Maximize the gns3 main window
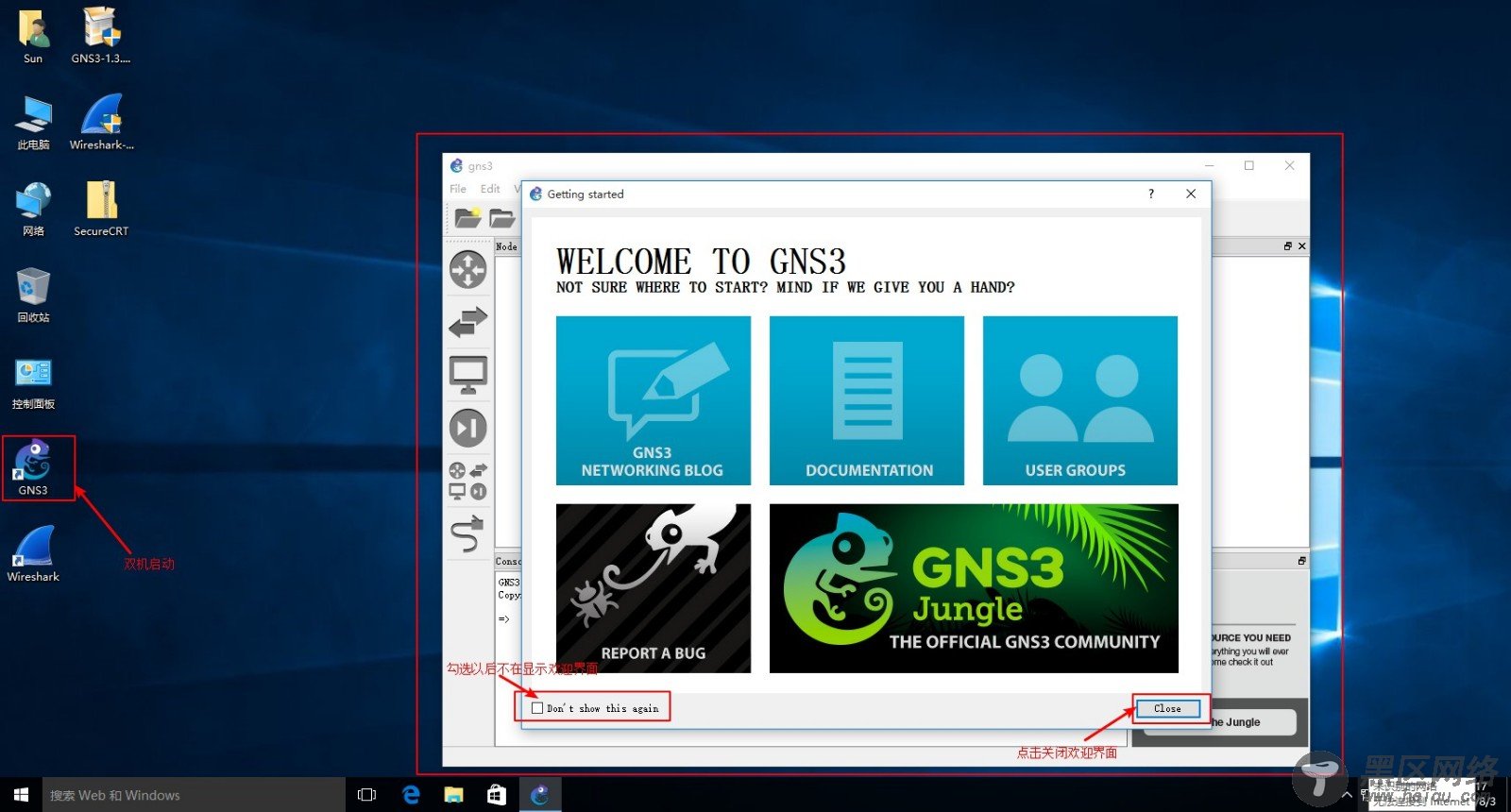 1249,165
